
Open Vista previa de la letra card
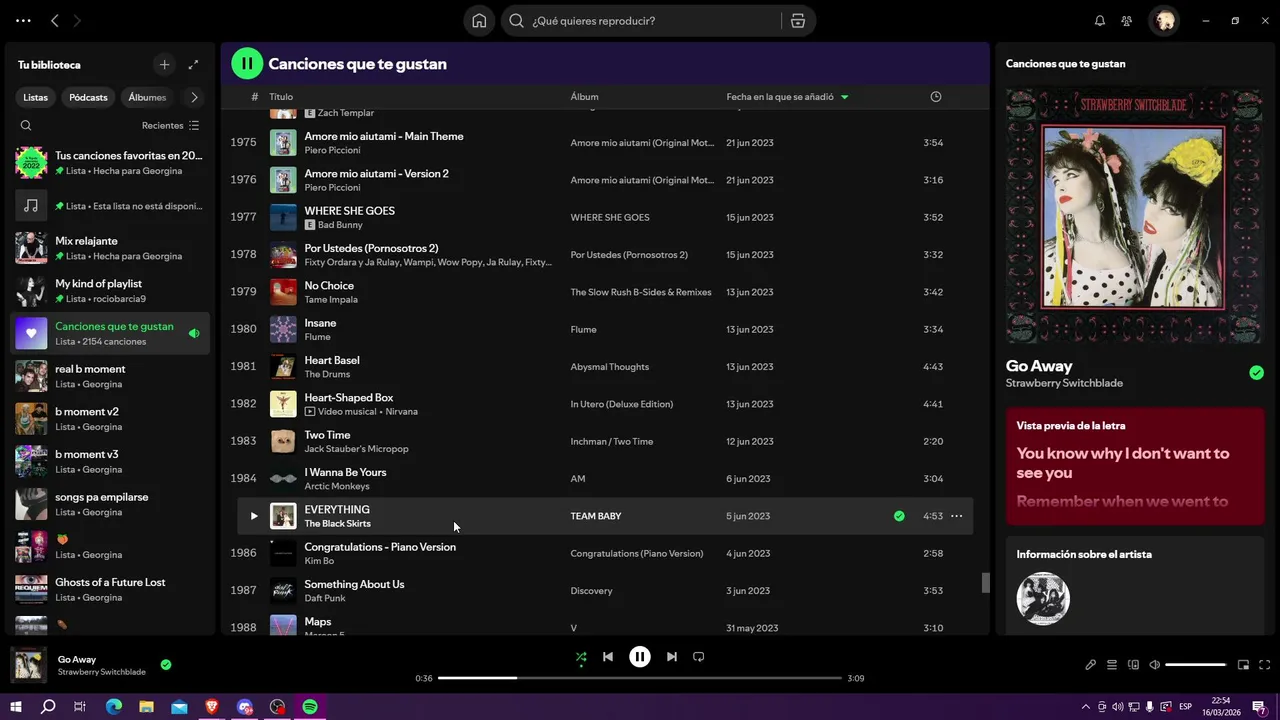1135,466
